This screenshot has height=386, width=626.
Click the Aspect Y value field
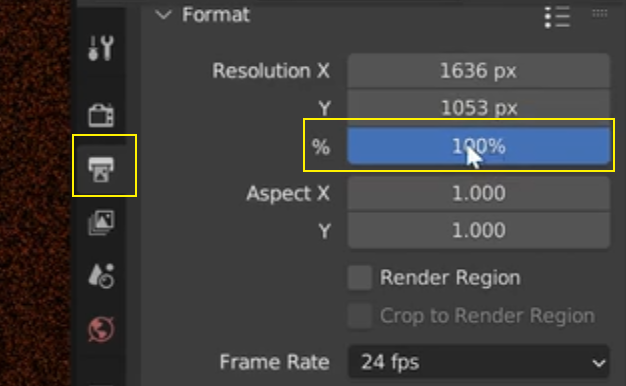pos(479,230)
